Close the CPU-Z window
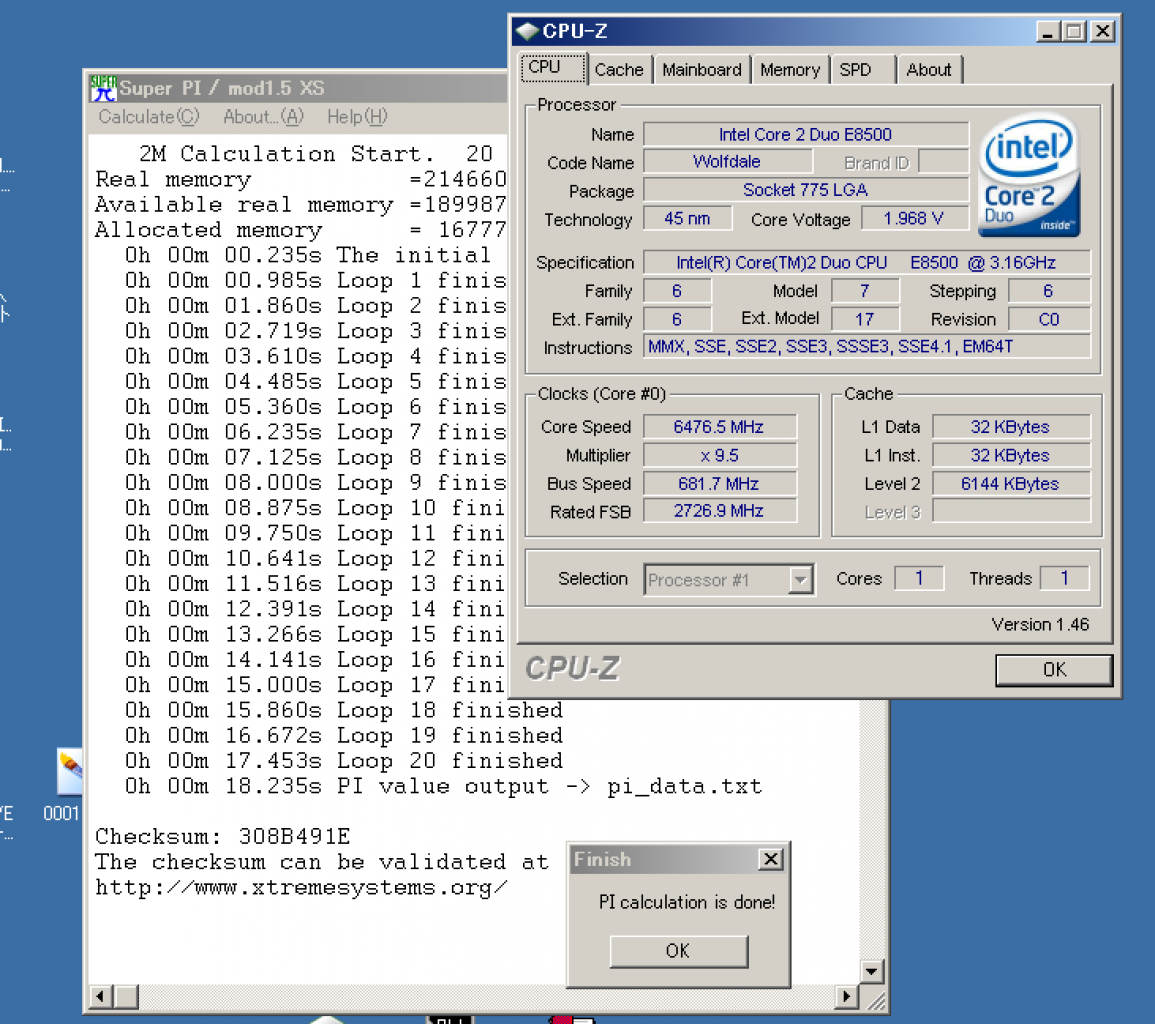The height and width of the screenshot is (1024, 1155). (1103, 32)
